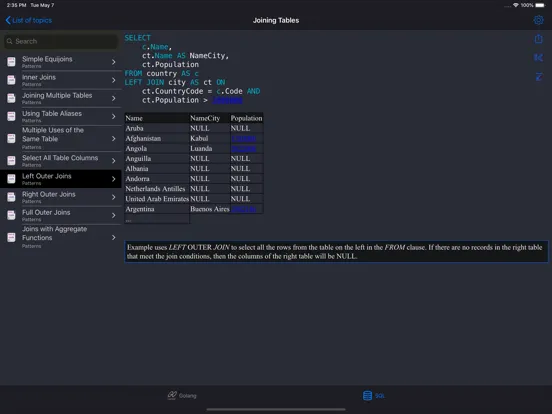Click the Left Outer Joins document icon
The height and width of the screenshot is (414, 552).
(11, 179)
